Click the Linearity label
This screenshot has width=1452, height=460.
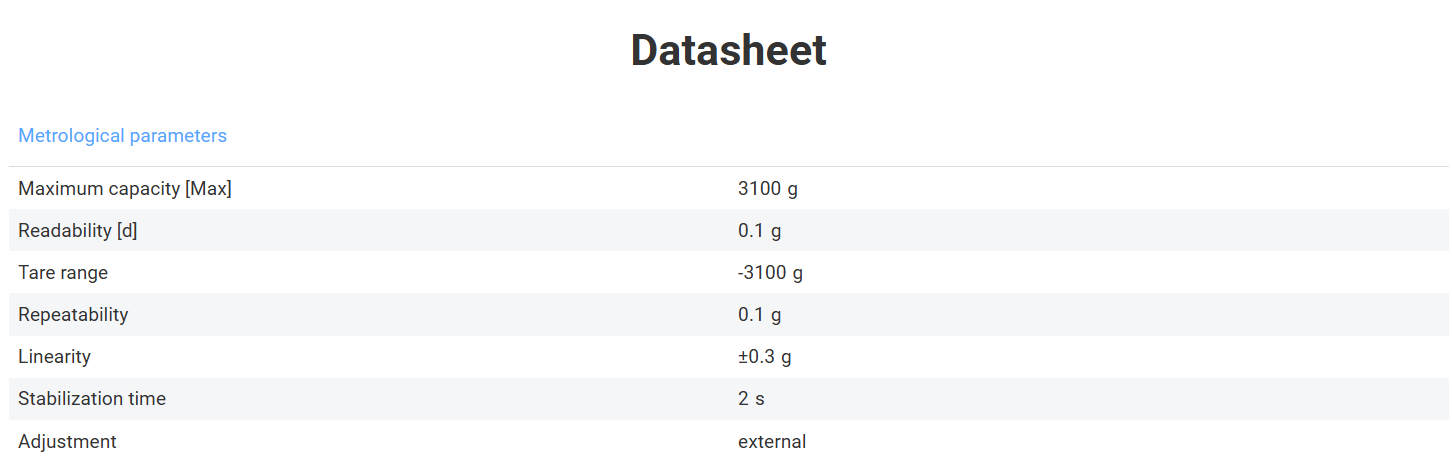(54, 357)
